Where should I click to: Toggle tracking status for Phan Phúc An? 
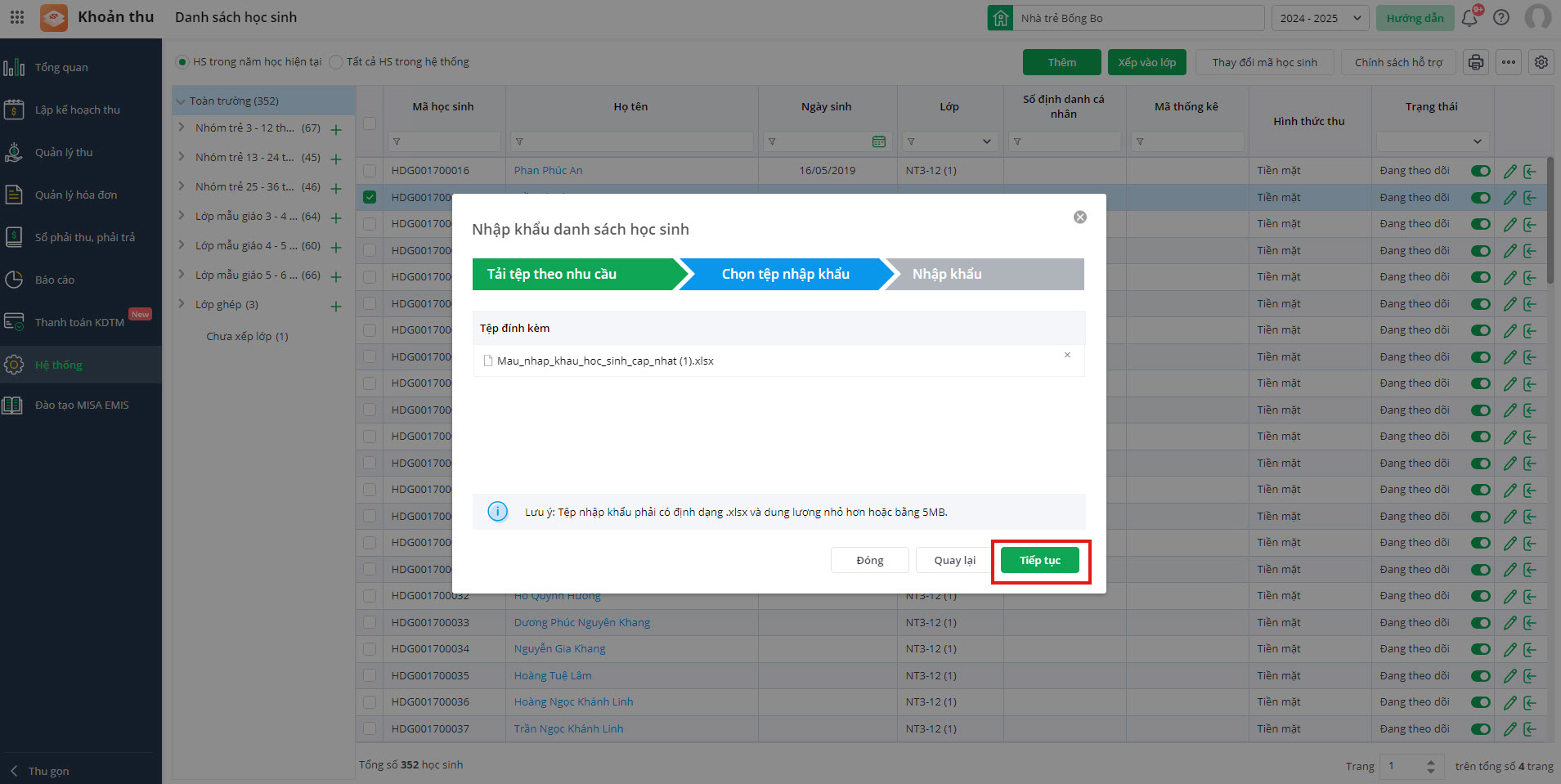tap(1481, 171)
